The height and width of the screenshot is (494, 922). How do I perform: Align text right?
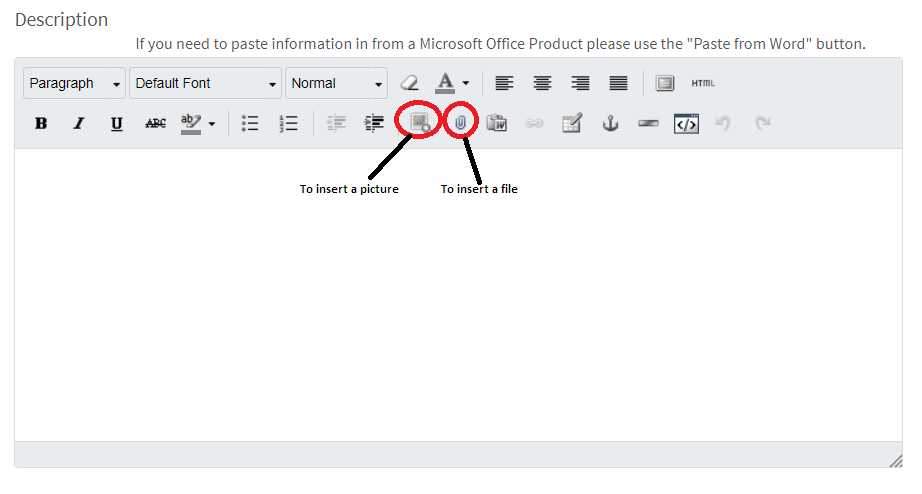(580, 83)
